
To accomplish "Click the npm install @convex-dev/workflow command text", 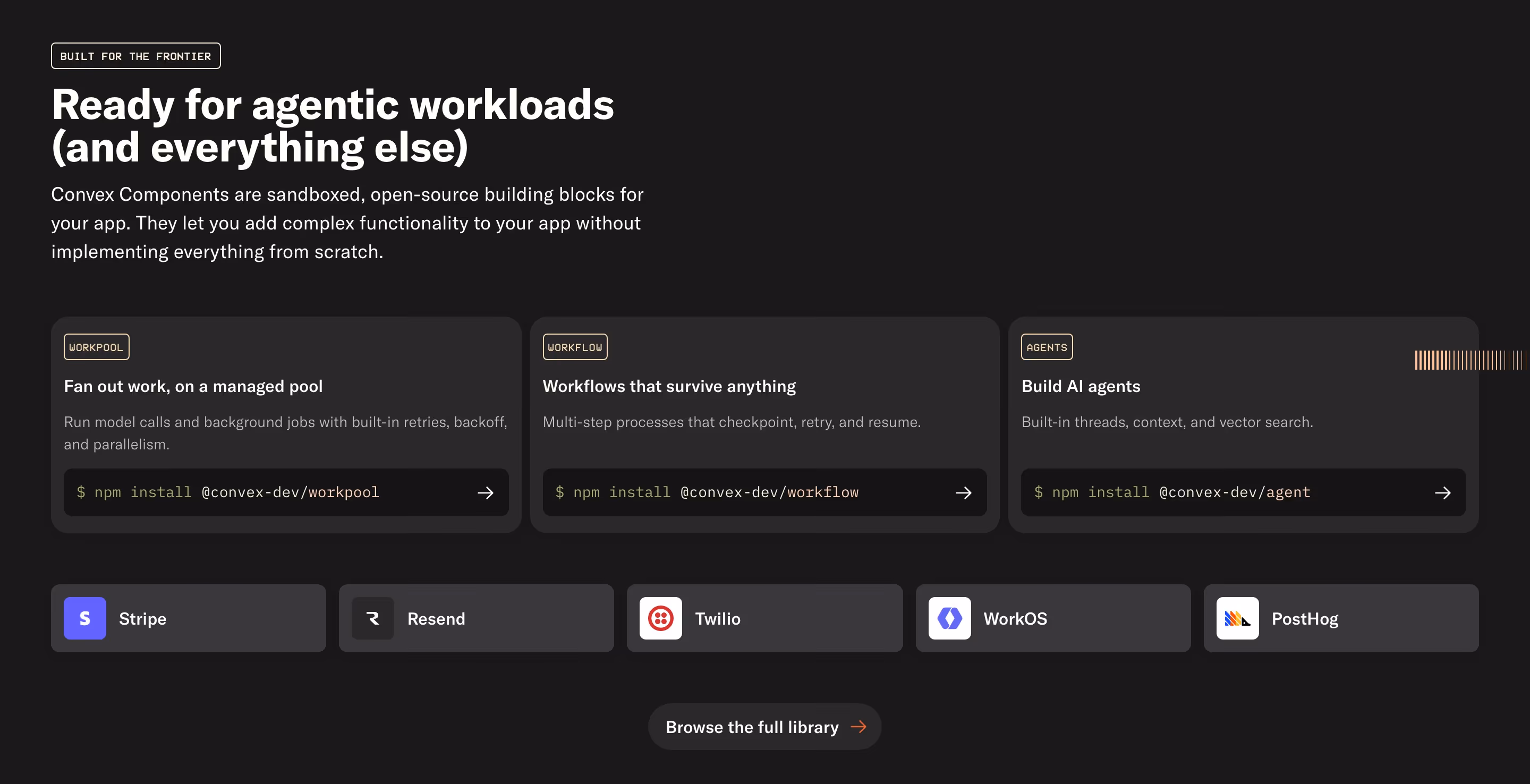I will click(707, 492).
